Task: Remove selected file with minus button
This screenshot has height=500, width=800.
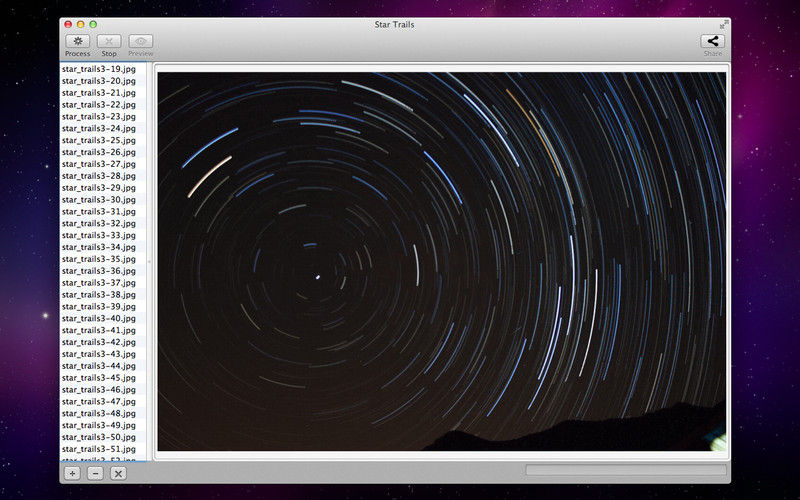Action: pos(95,473)
